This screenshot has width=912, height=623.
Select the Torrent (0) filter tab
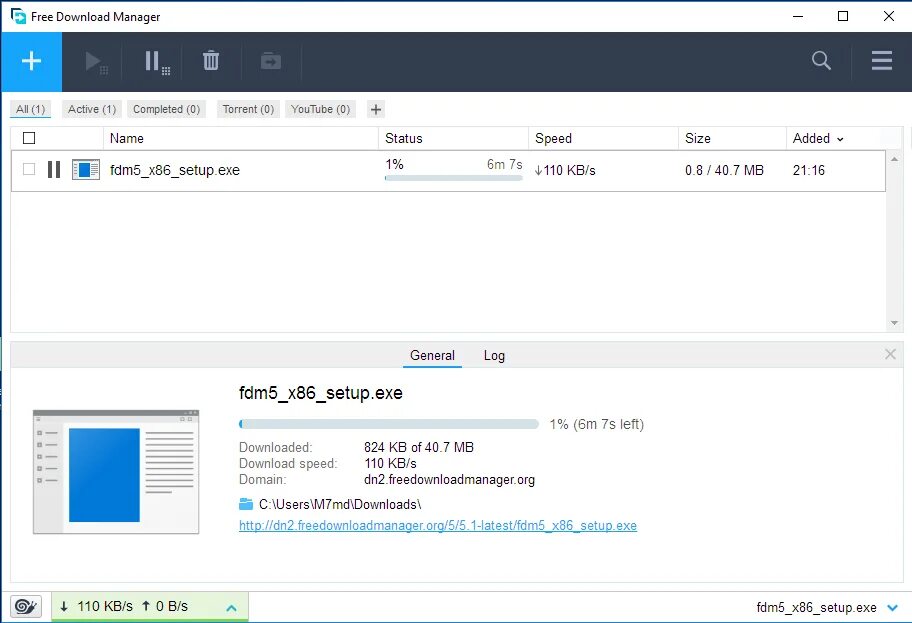point(248,109)
